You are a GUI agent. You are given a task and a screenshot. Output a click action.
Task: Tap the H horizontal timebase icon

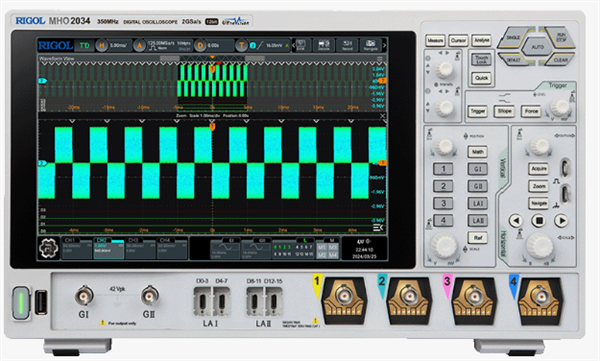102,46
